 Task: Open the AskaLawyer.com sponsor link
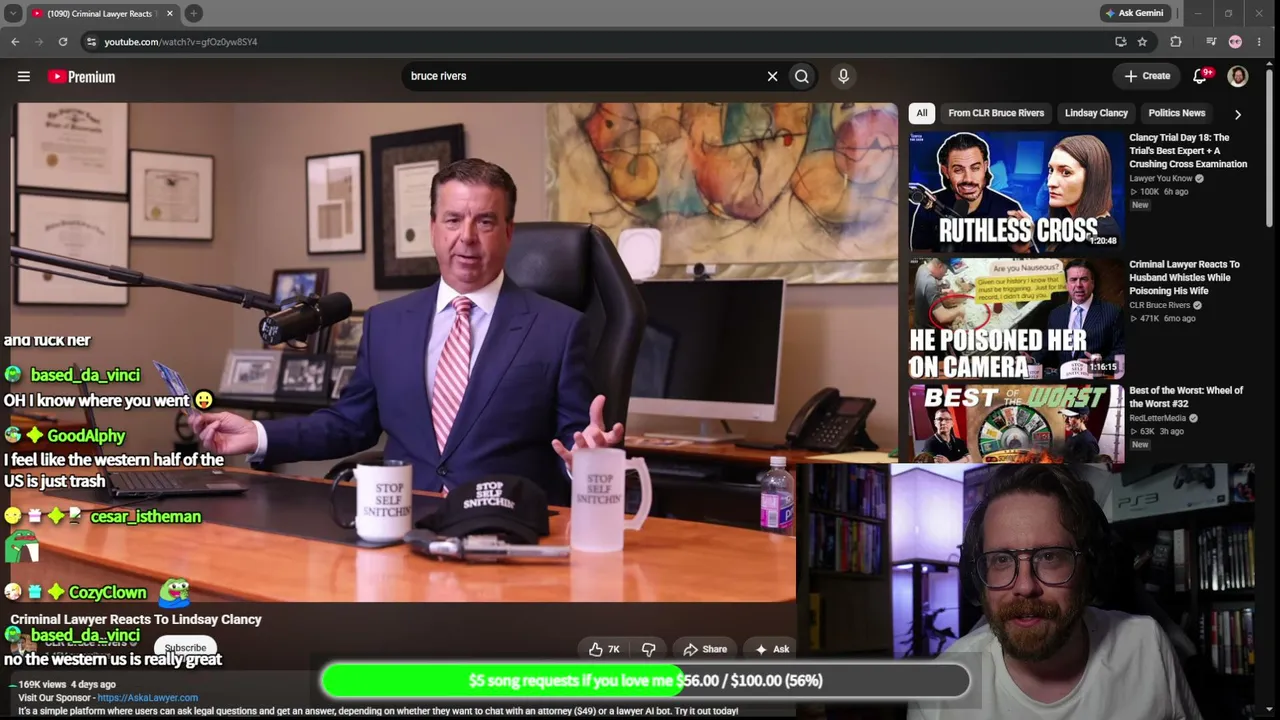click(147, 697)
